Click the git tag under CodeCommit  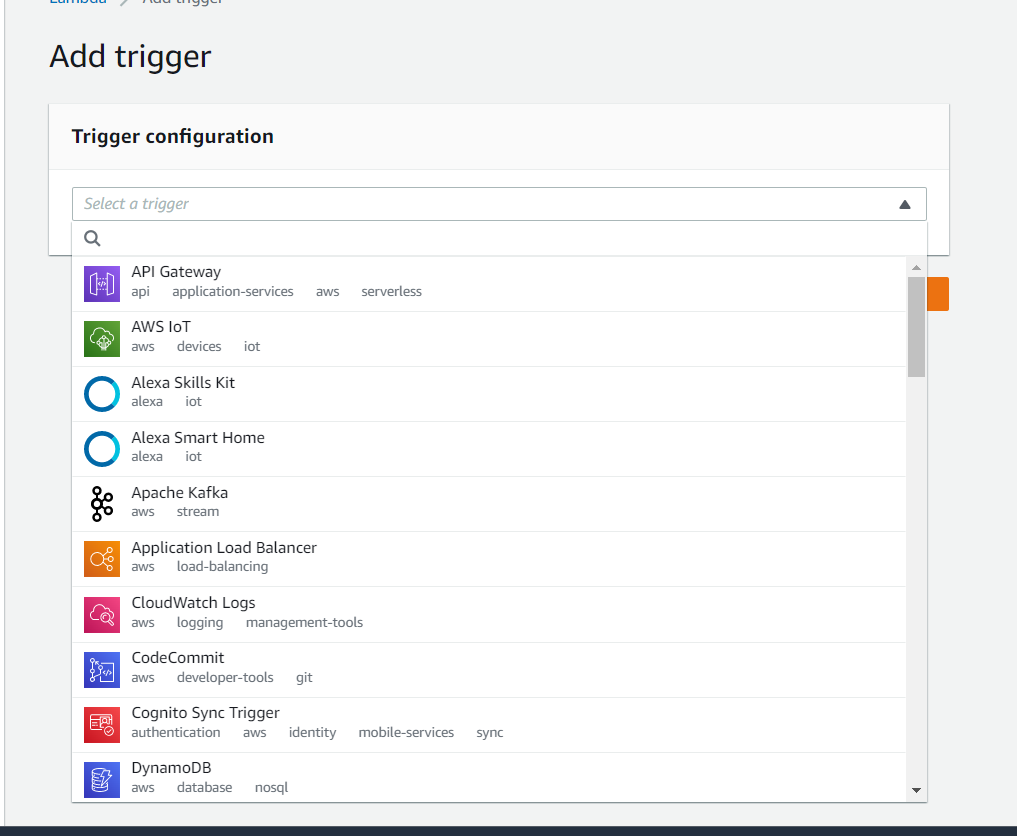point(304,678)
